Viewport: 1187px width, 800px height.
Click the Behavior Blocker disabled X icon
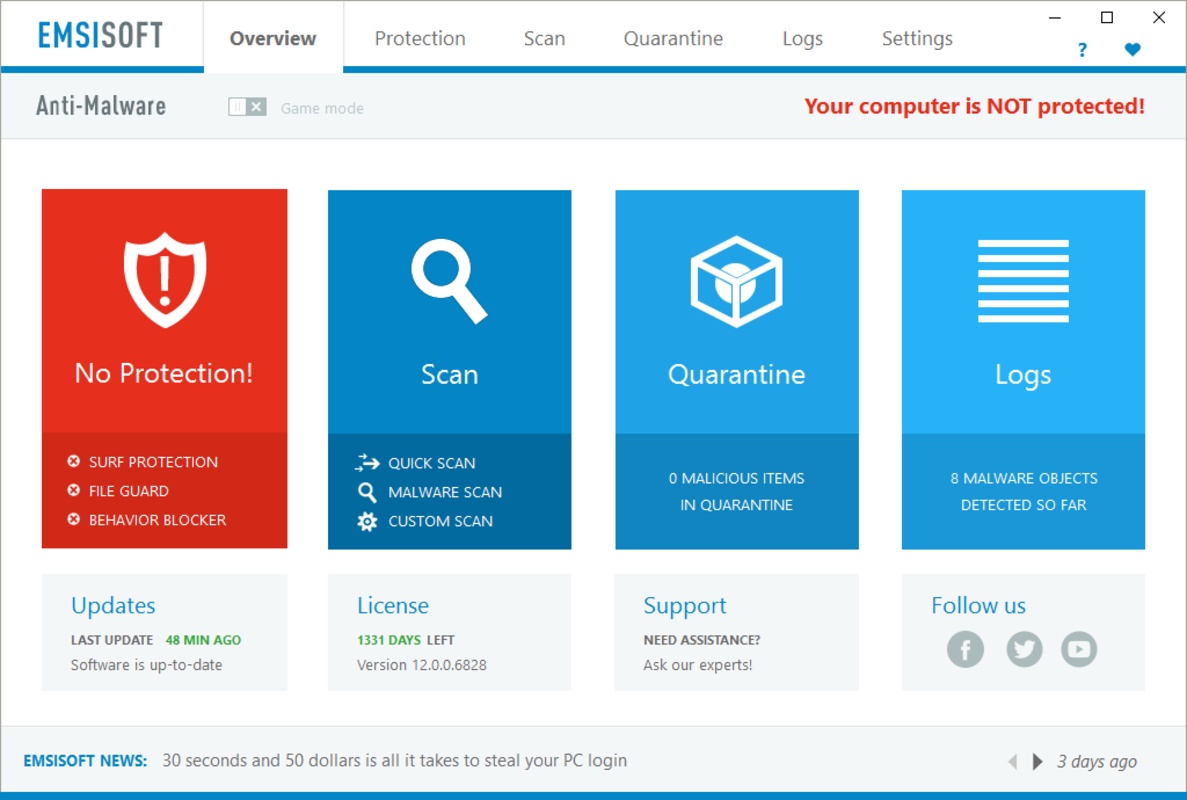[x=73, y=519]
